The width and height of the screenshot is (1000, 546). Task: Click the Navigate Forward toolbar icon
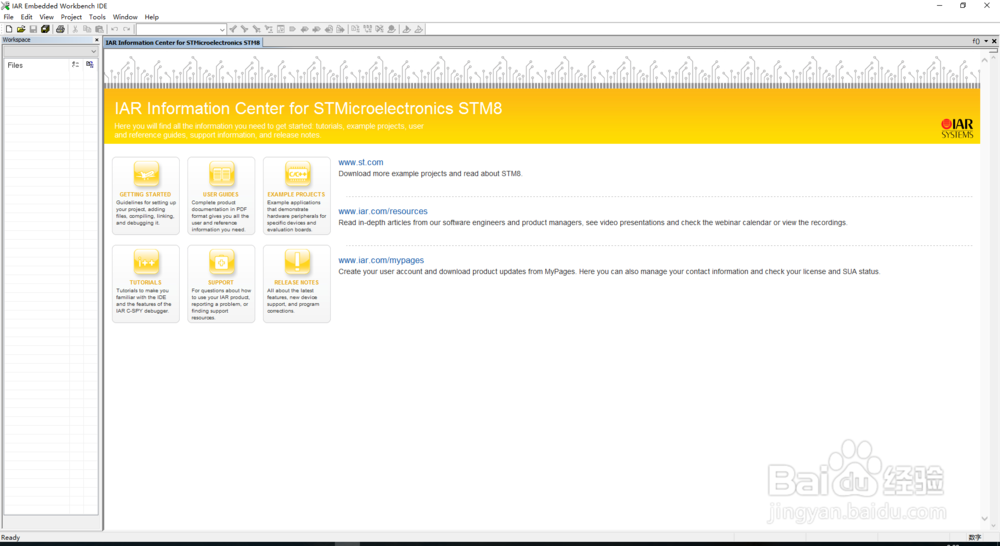[x=340, y=29]
